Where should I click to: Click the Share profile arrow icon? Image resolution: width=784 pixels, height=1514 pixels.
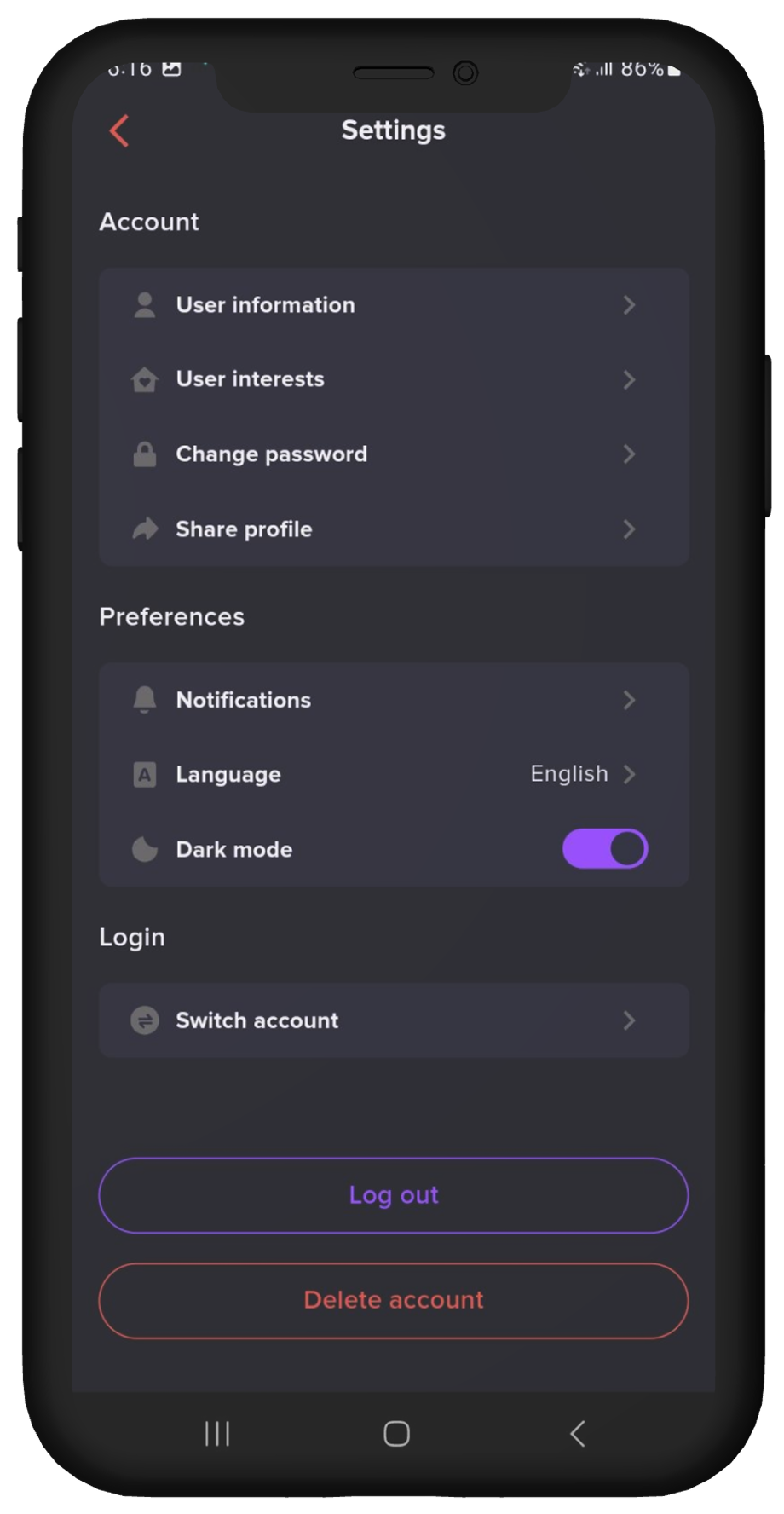(145, 529)
